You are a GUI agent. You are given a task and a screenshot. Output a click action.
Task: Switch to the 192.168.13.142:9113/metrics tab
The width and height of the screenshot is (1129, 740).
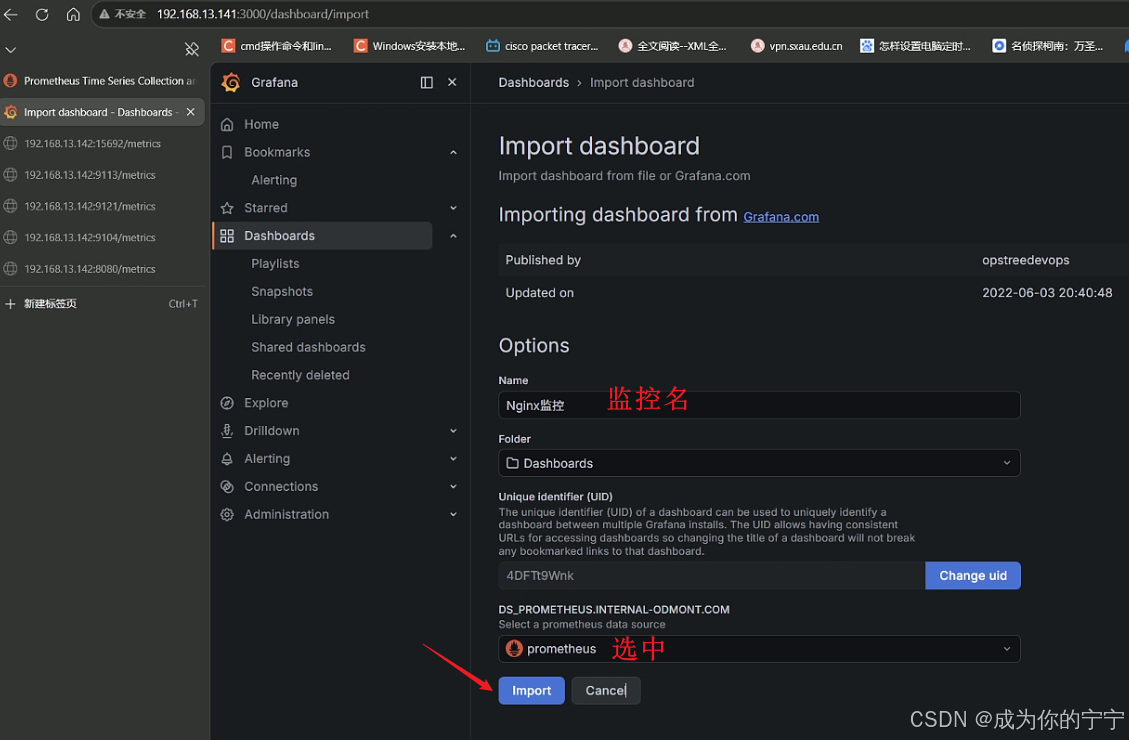102,175
